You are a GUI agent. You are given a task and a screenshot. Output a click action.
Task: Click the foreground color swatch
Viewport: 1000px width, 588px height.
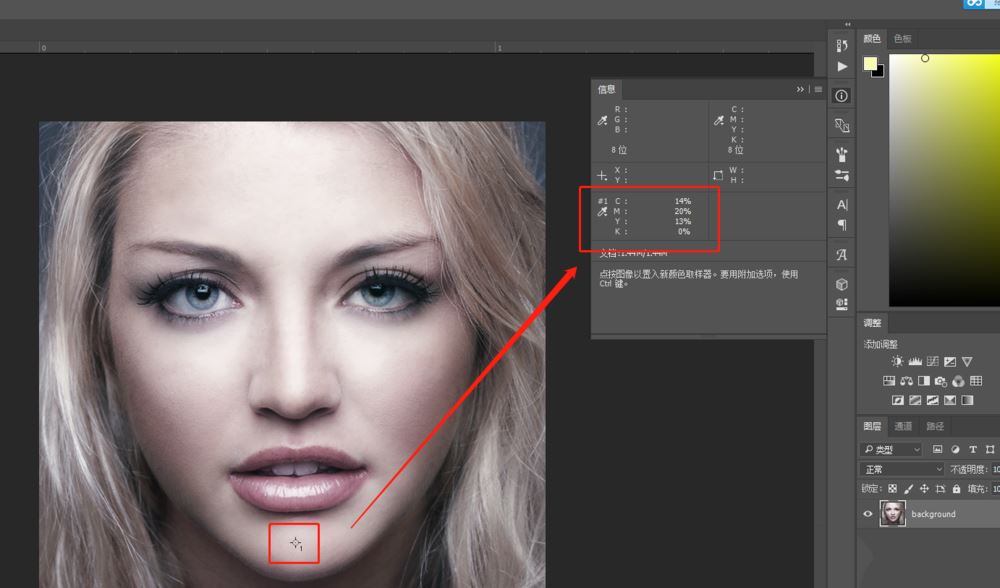(x=870, y=63)
